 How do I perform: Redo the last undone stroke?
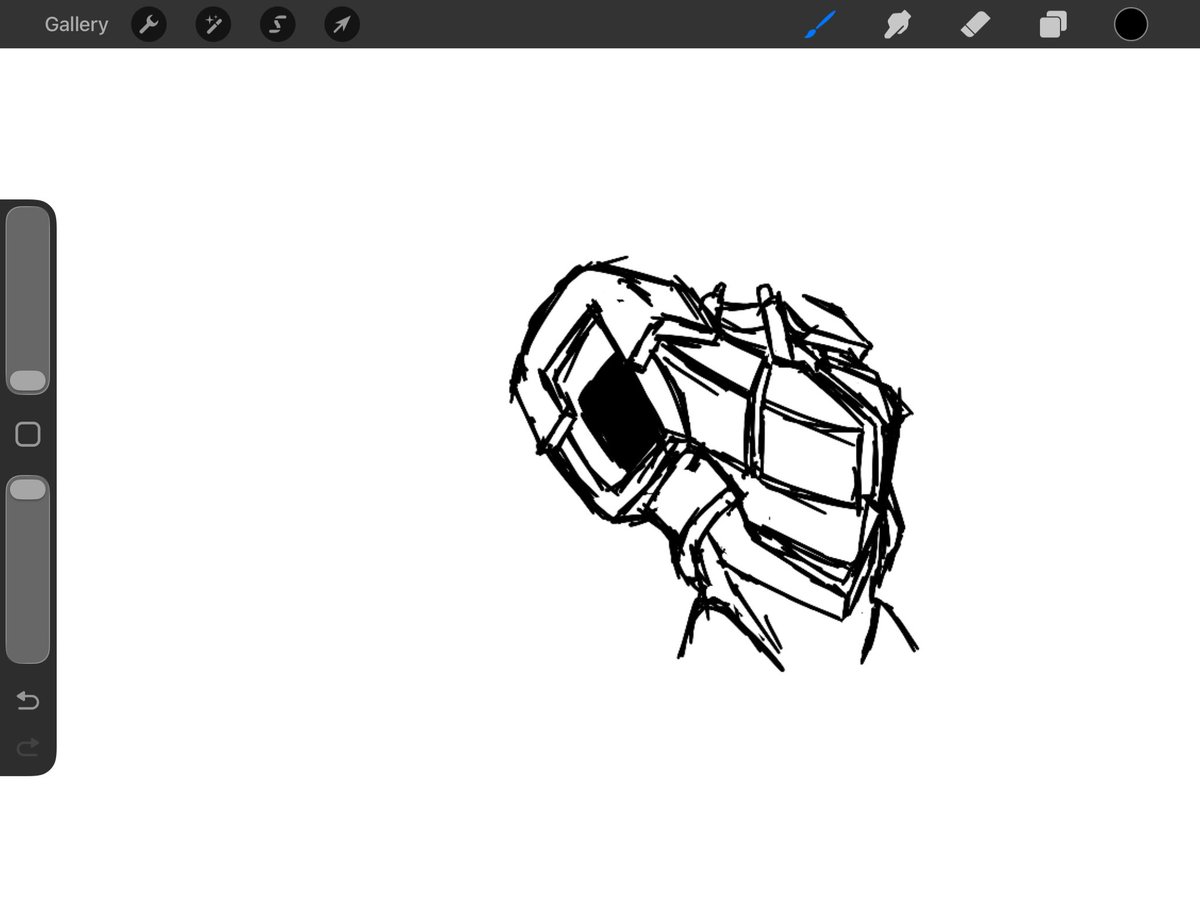28,746
